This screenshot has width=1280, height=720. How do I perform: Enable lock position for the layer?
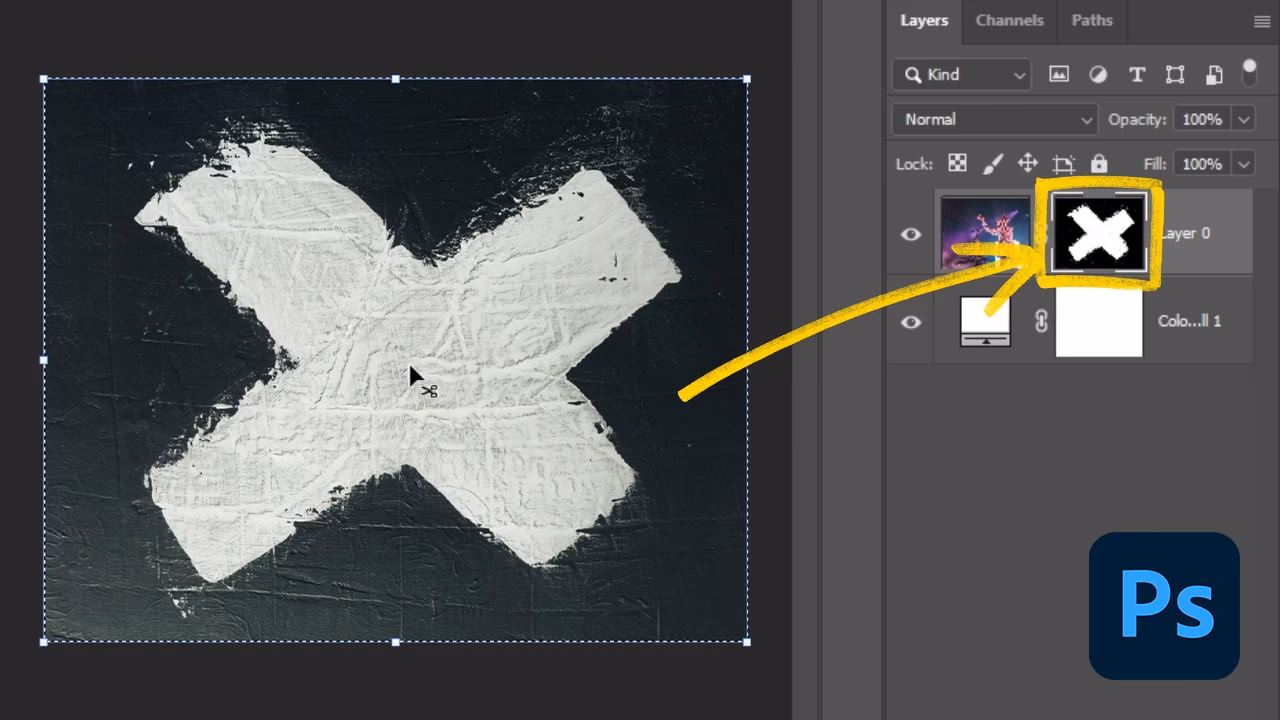tap(1028, 163)
